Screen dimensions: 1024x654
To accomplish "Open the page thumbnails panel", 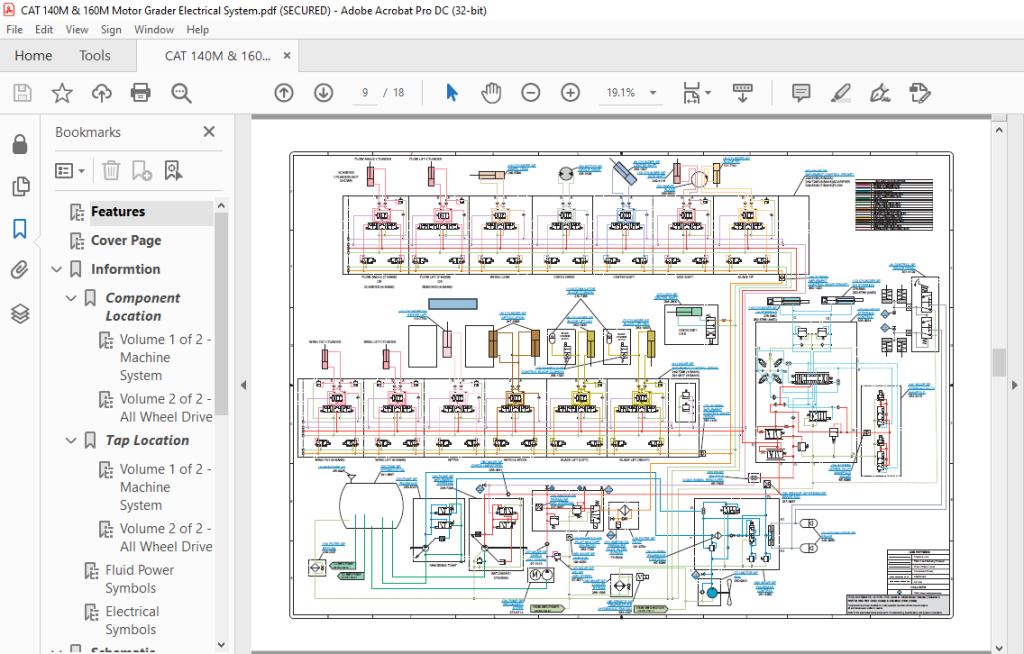I will point(20,186).
